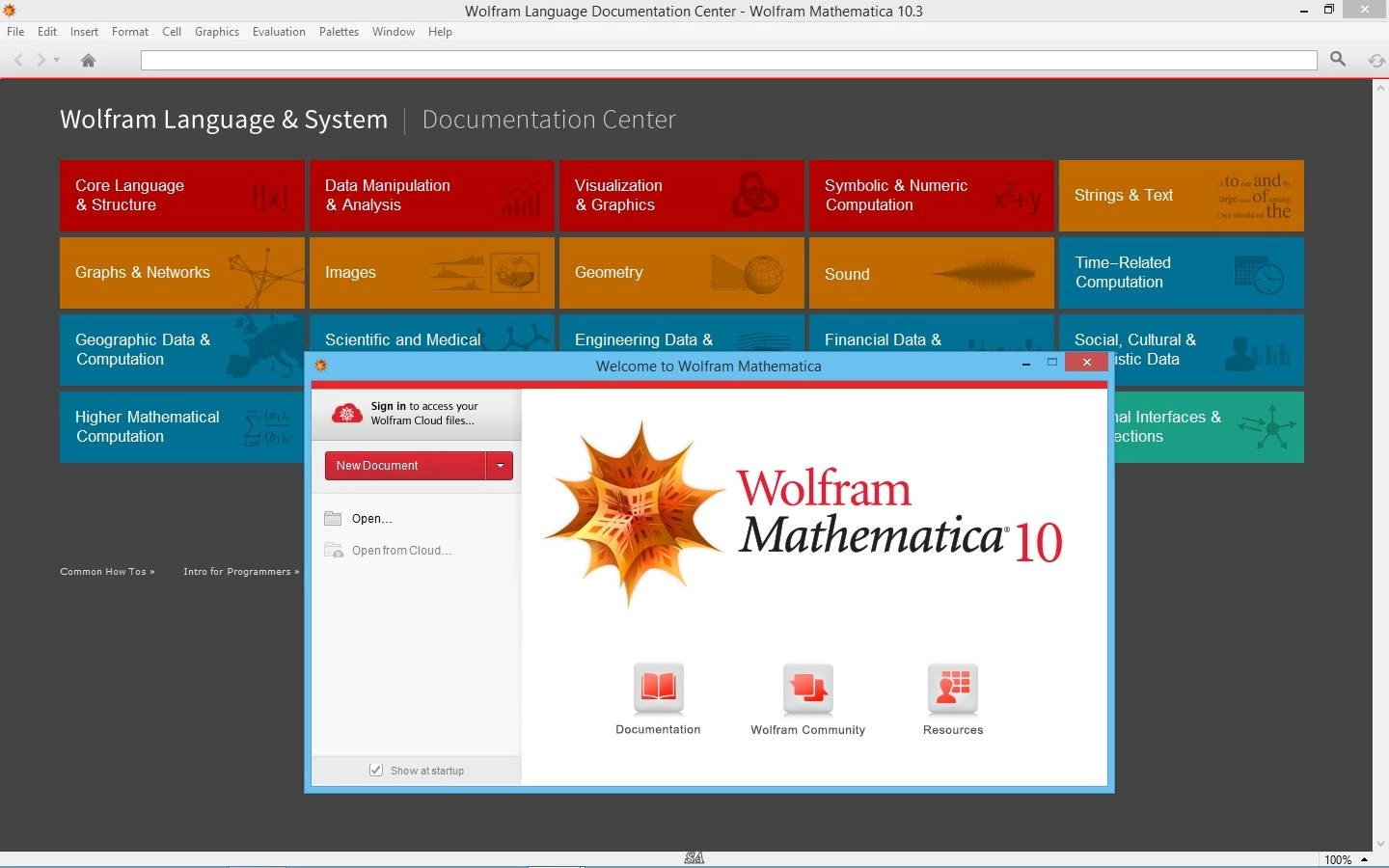Click the scrollbar down arrow

(x=1379, y=844)
